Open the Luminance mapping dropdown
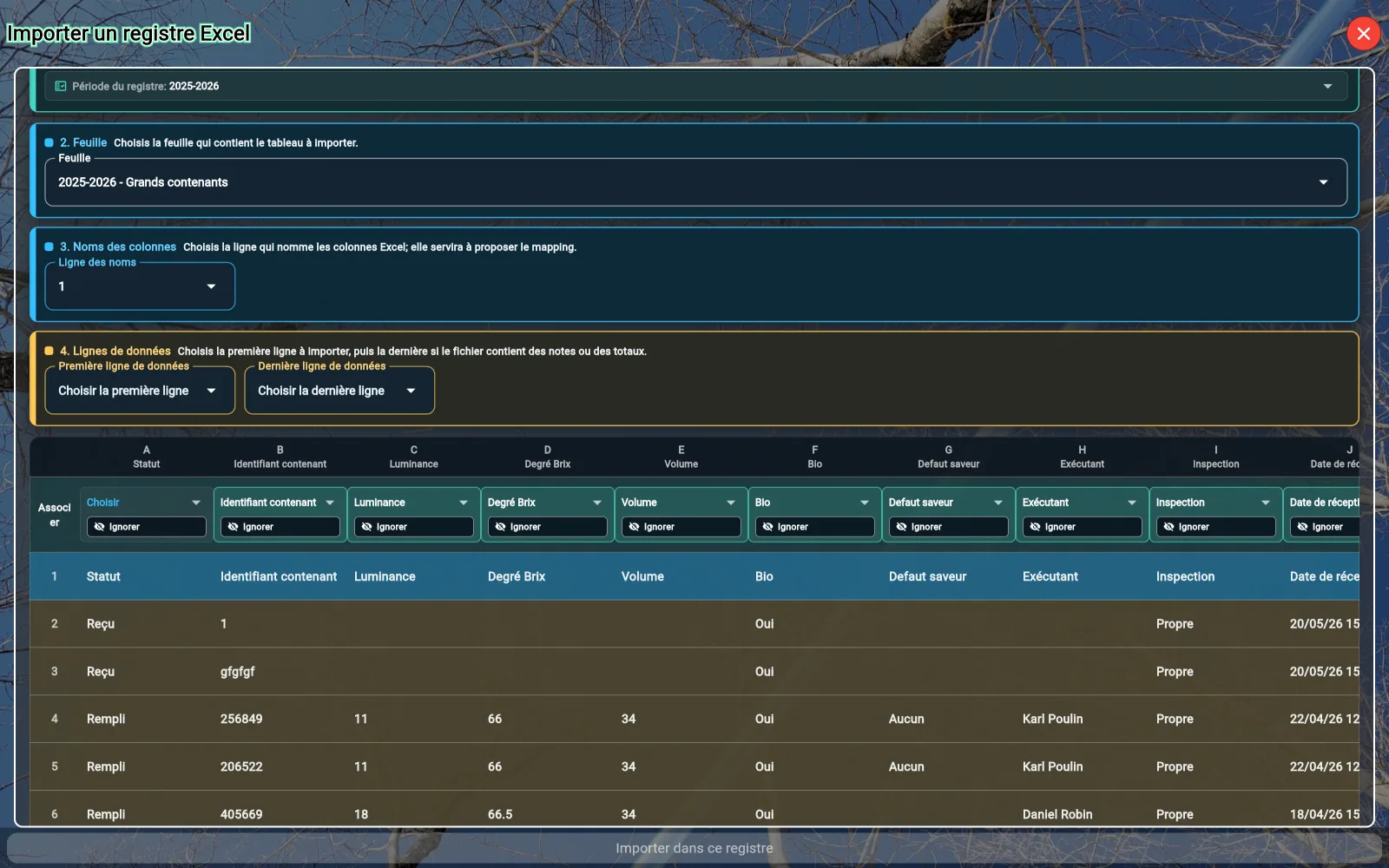Image resolution: width=1389 pixels, height=868 pixels. click(412, 503)
